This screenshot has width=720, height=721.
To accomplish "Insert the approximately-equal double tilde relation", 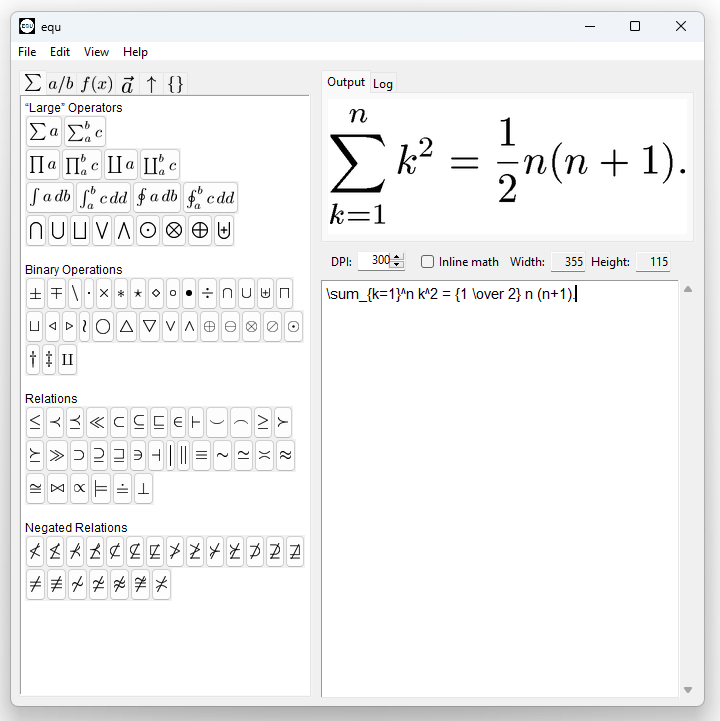I will pyautogui.click(x=285, y=455).
